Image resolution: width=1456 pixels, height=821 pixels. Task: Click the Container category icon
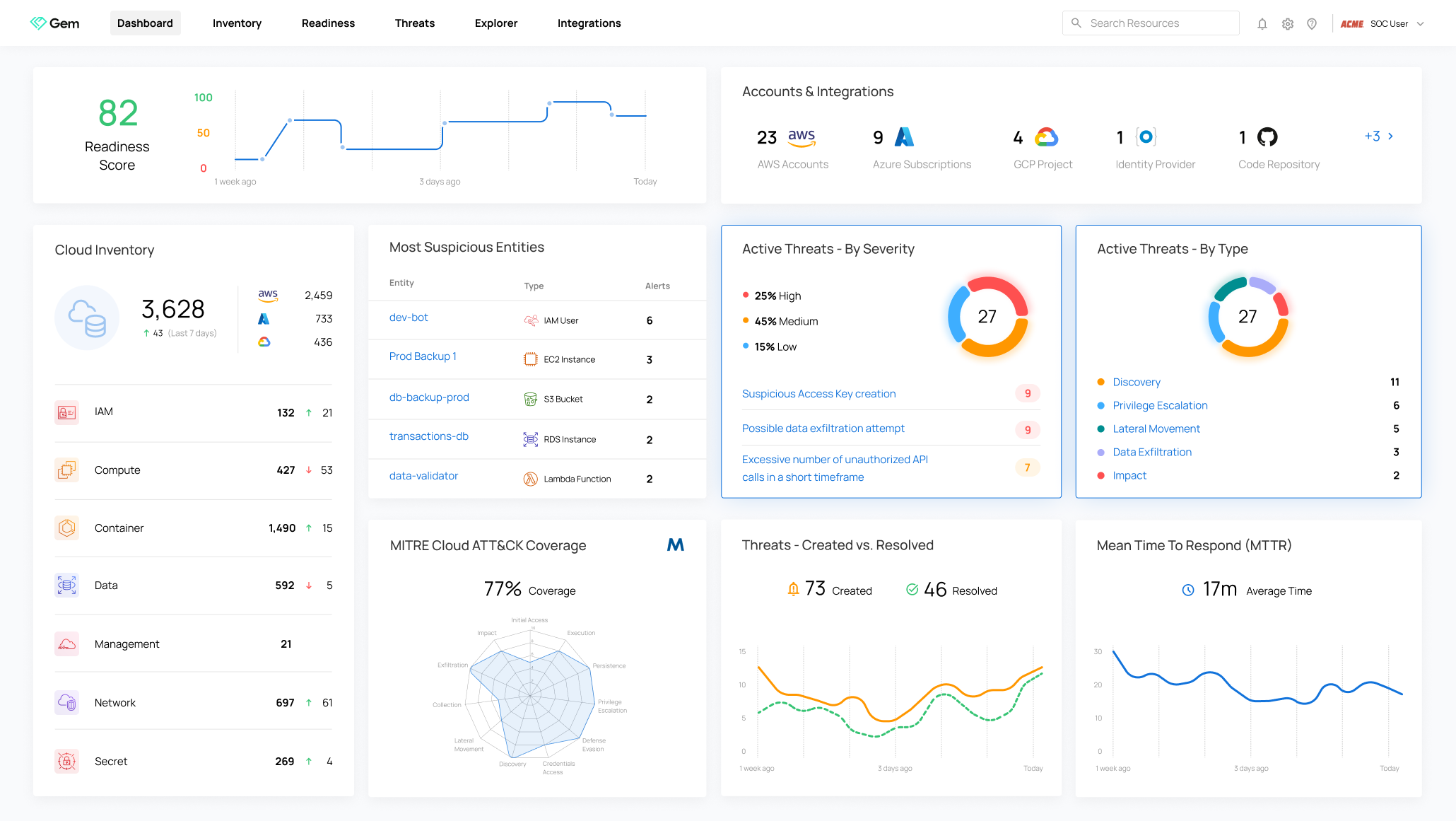click(x=67, y=528)
